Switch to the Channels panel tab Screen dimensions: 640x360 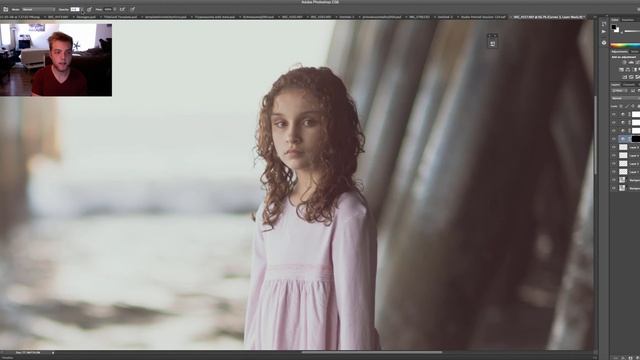click(628, 85)
